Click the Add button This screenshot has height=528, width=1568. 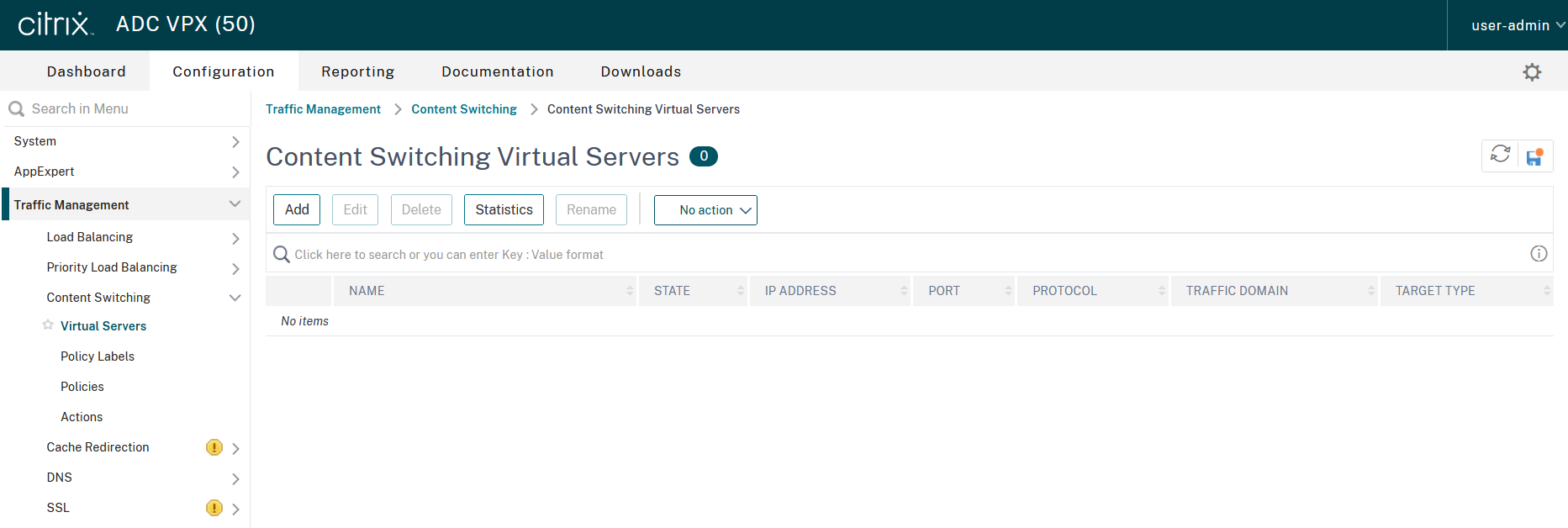(x=297, y=210)
